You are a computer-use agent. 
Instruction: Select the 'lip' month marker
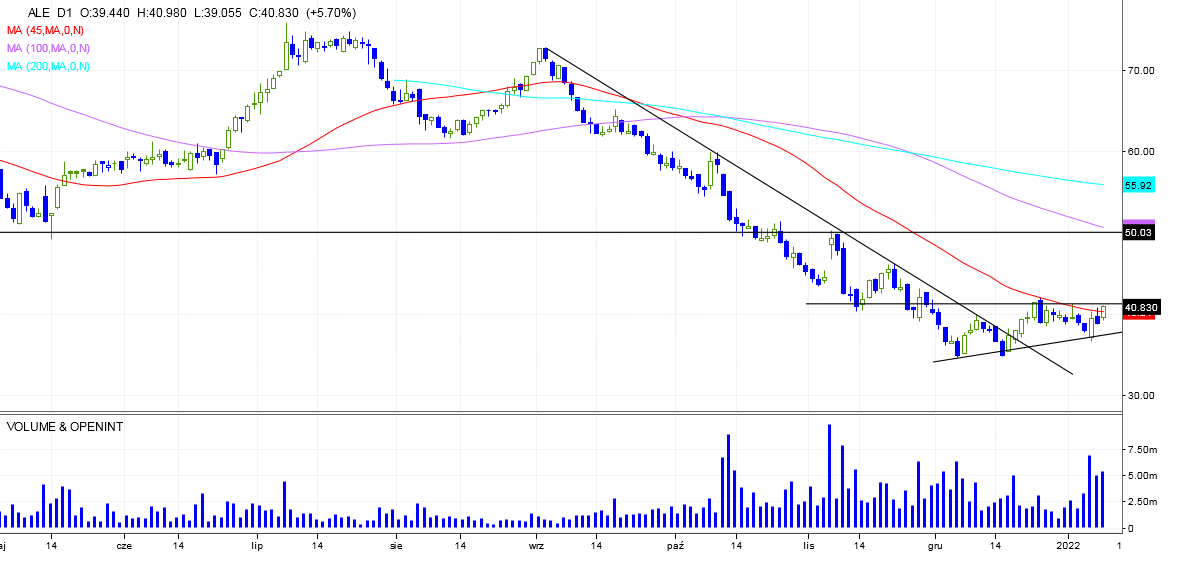(x=257, y=546)
